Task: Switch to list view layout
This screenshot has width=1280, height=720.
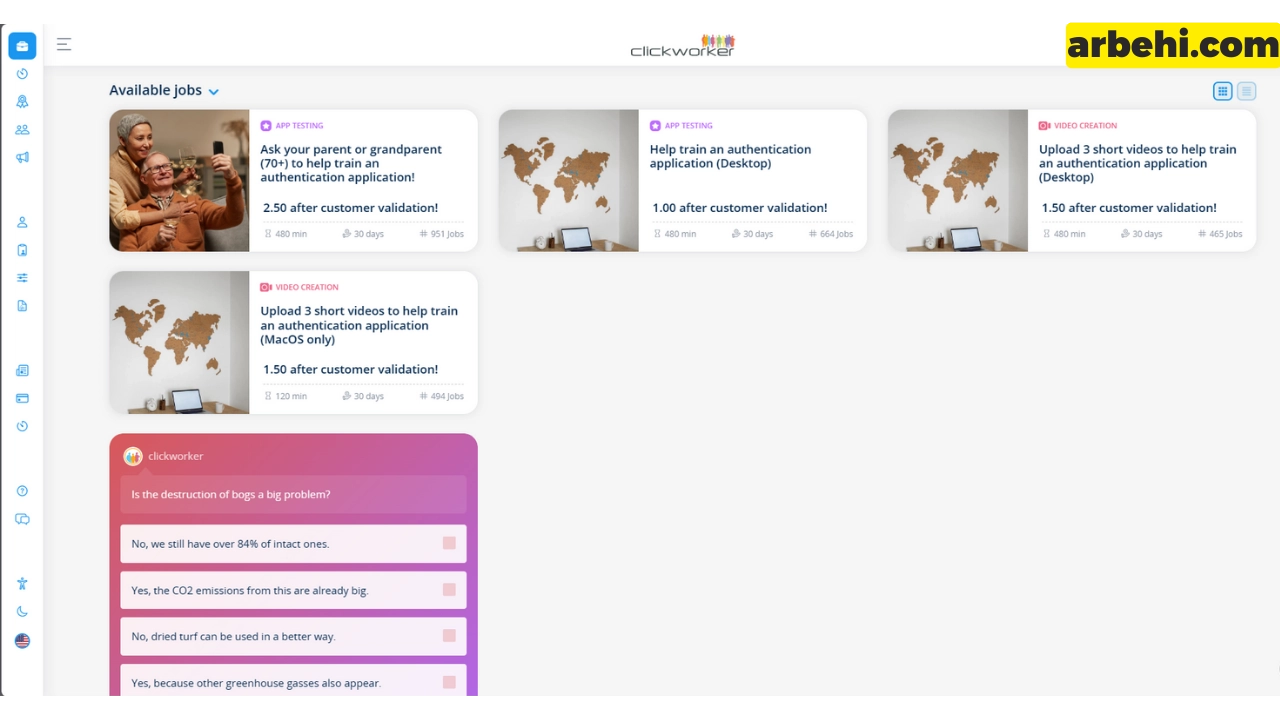Action: (x=1246, y=91)
